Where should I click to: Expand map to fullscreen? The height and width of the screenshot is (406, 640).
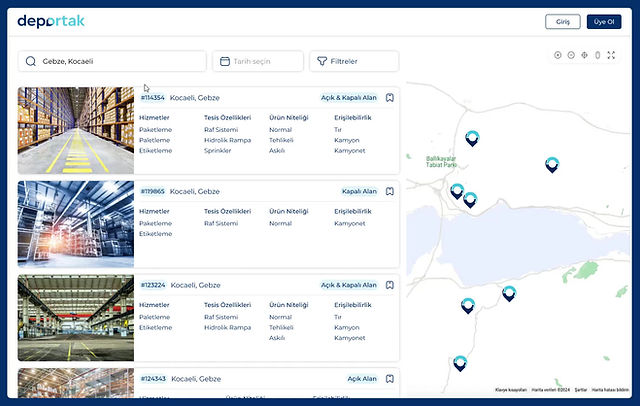[611, 55]
